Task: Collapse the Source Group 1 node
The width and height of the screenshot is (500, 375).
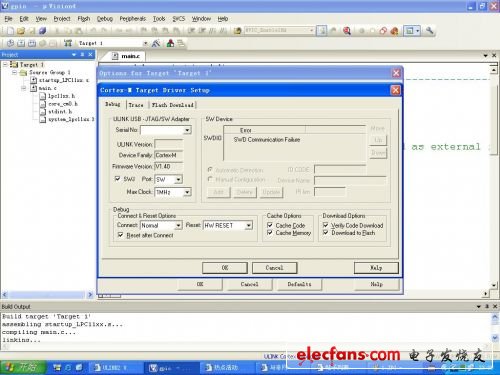Action: [x=14, y=72]
